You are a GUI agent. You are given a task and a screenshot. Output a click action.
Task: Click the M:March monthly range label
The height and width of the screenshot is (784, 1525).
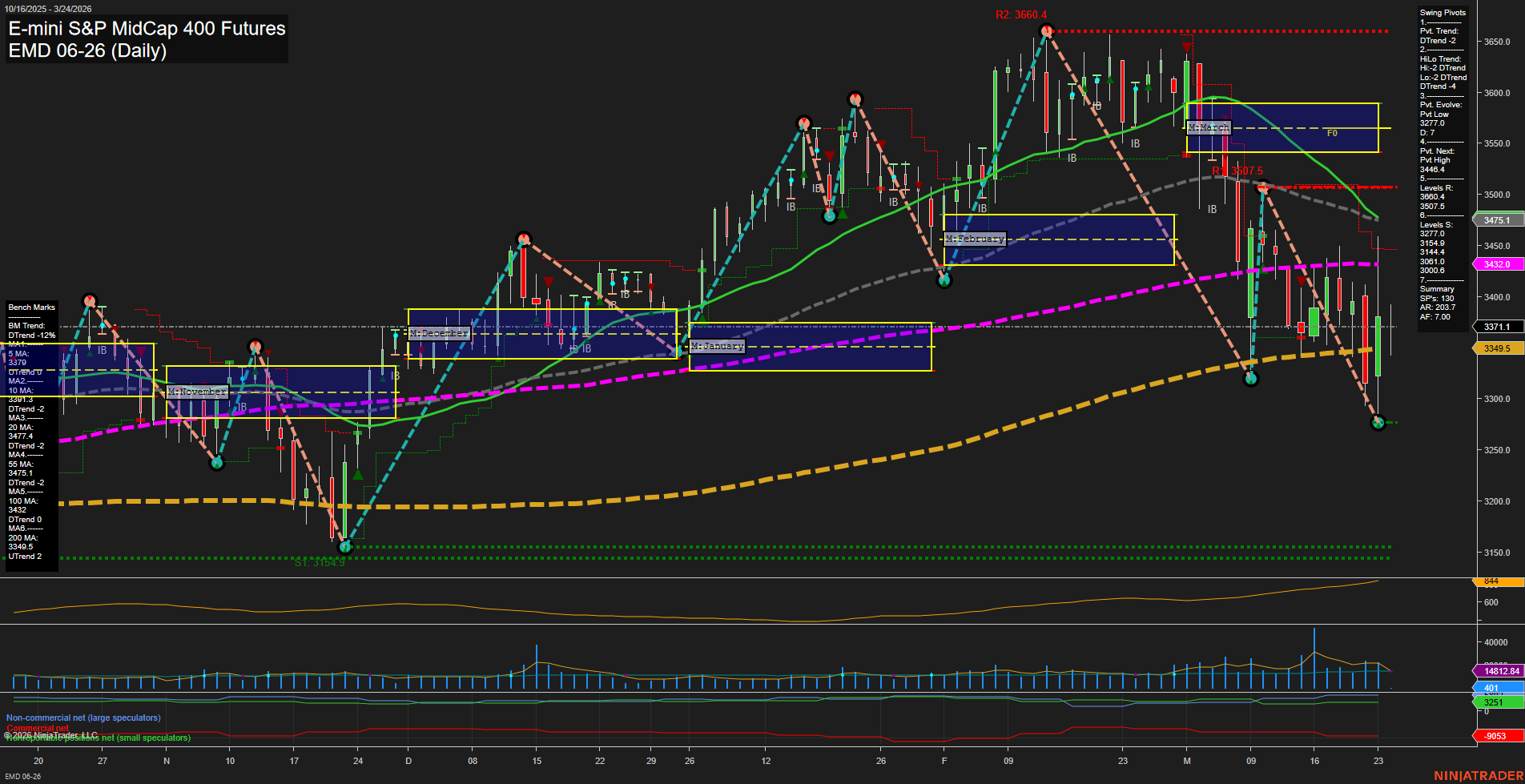coord(1209,127)
